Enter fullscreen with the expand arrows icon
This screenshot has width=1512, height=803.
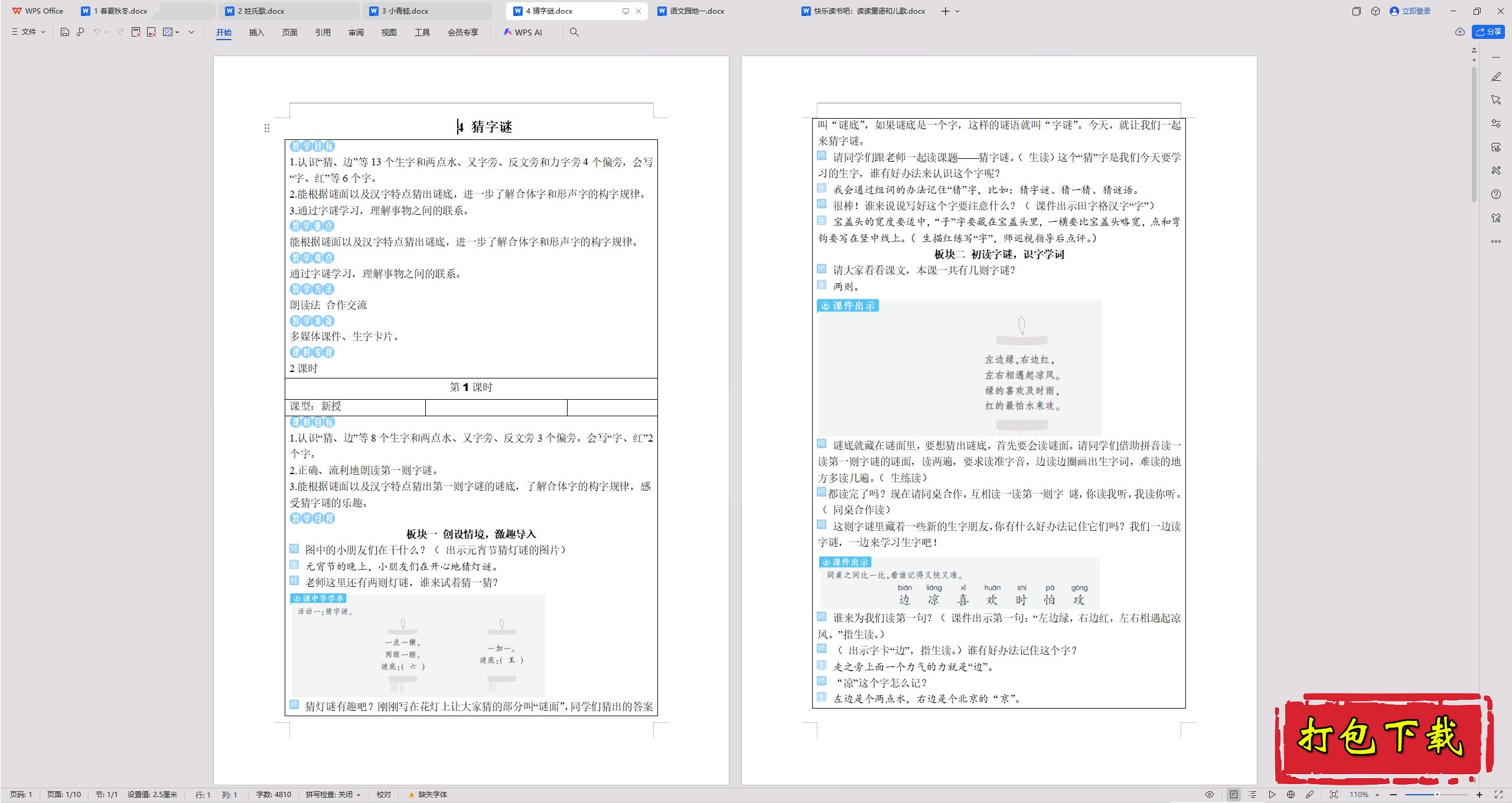[x=1498, y=795]
